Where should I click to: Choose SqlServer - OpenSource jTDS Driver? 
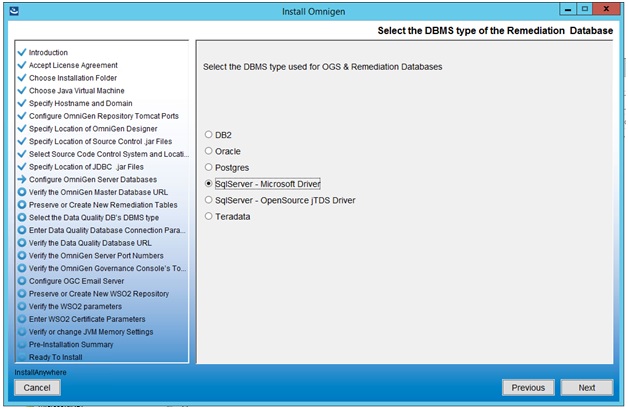coord(208,200)
